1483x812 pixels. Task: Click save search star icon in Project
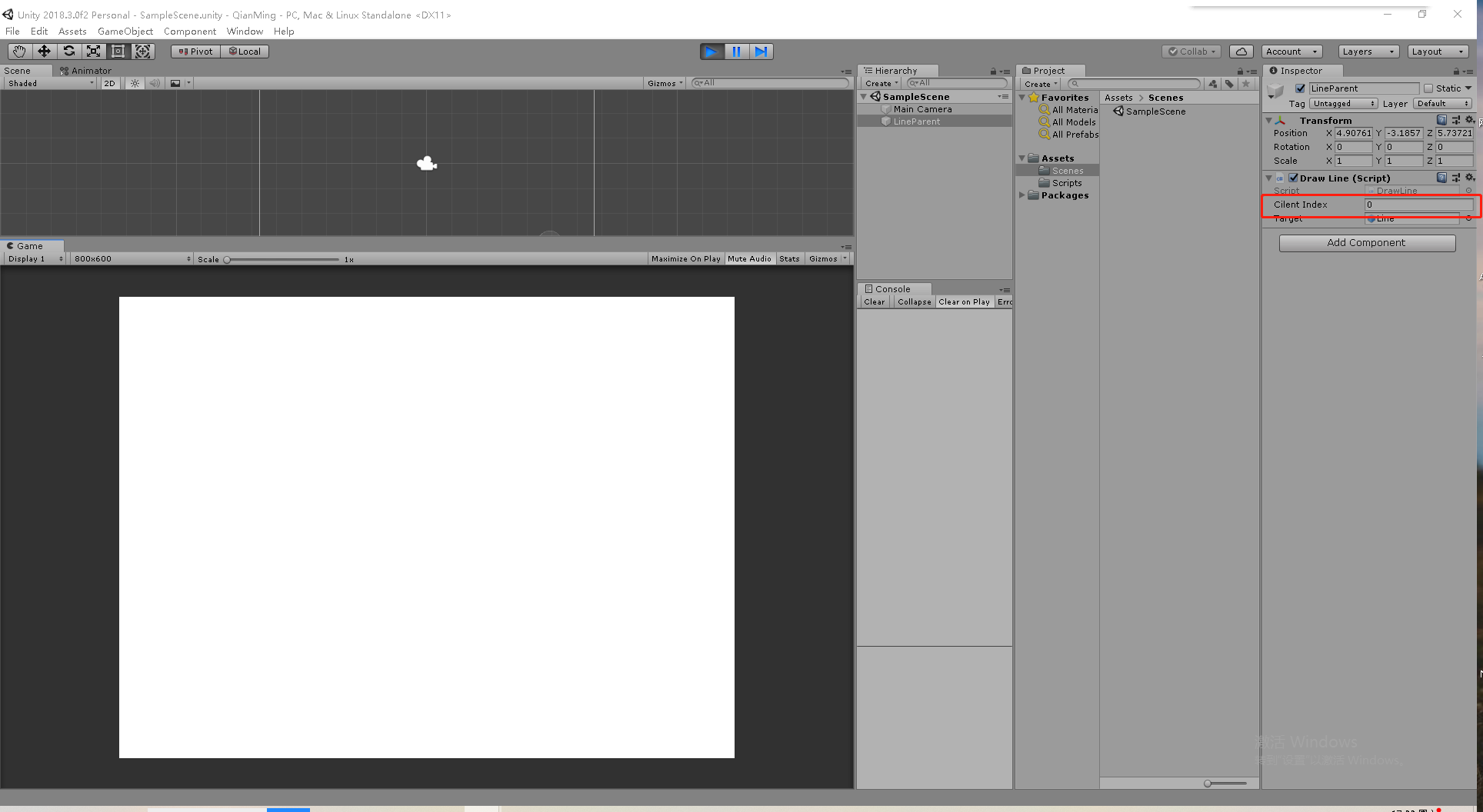pos(1246,84)
